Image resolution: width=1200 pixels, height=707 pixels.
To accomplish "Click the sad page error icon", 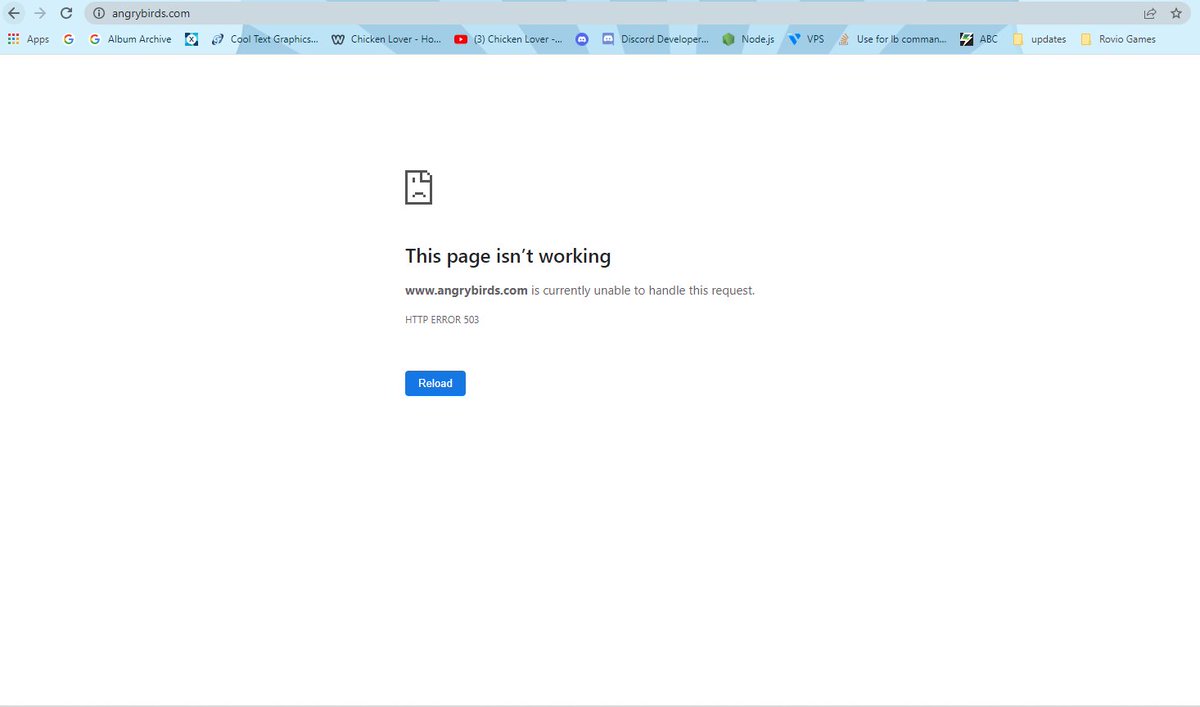I will [x=418, y=187].
